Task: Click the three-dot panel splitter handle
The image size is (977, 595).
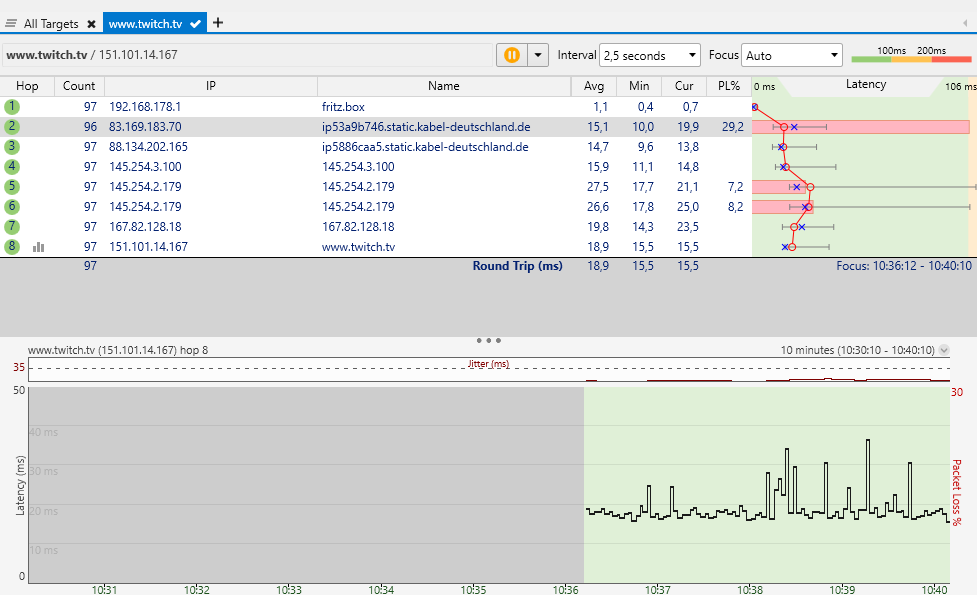Action: 488,340
